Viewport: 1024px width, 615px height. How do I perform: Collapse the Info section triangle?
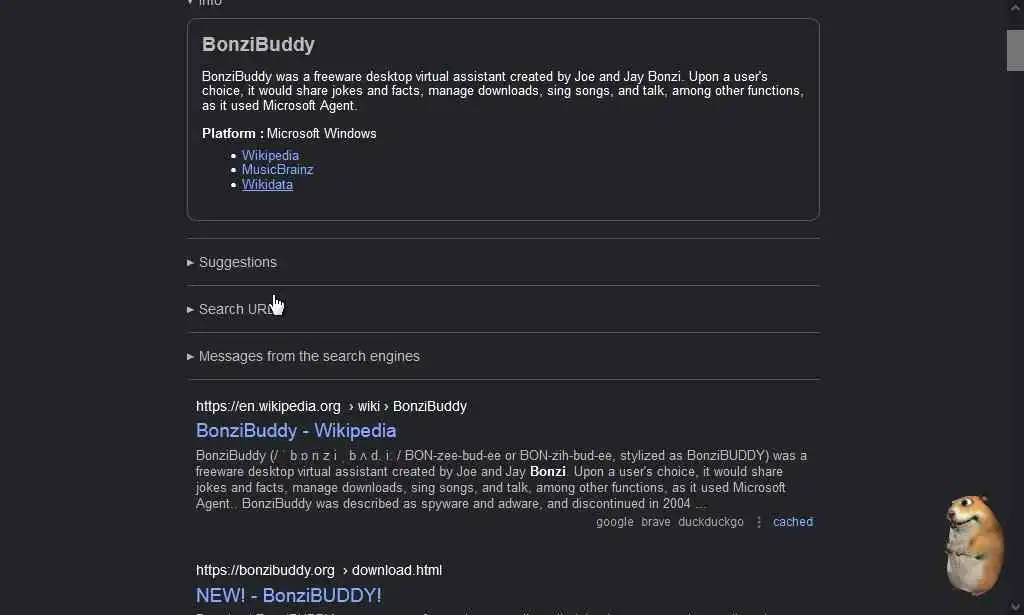coord(190,3)
